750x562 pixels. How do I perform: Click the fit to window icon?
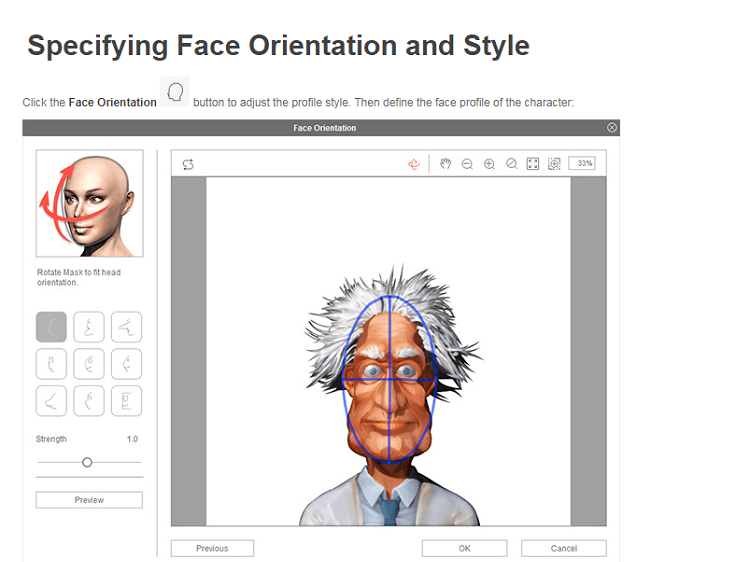(532, 164)
